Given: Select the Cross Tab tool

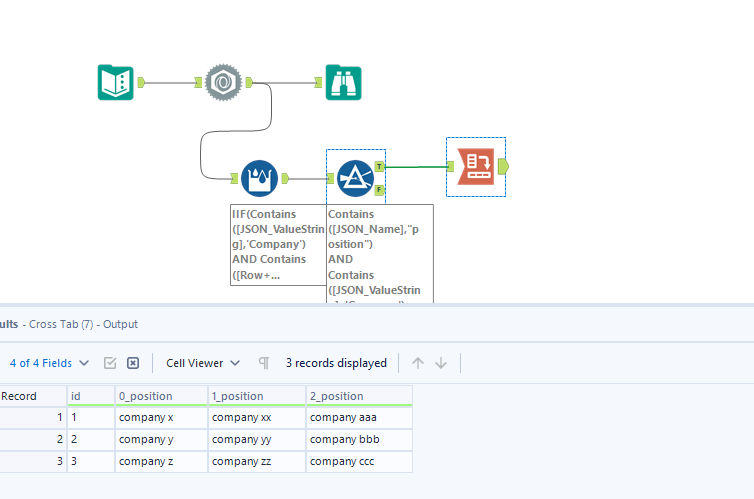Looking at the screenshot, I should coord(476,167).
